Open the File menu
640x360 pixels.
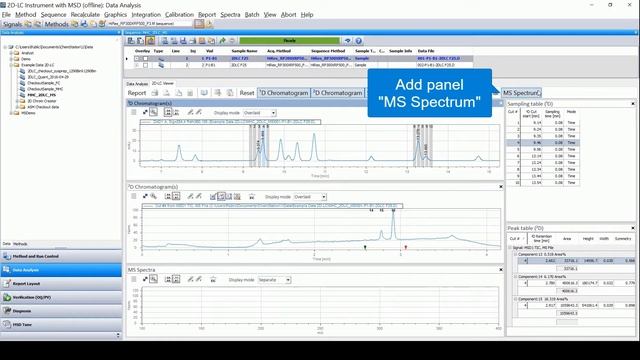coord(6,15)
